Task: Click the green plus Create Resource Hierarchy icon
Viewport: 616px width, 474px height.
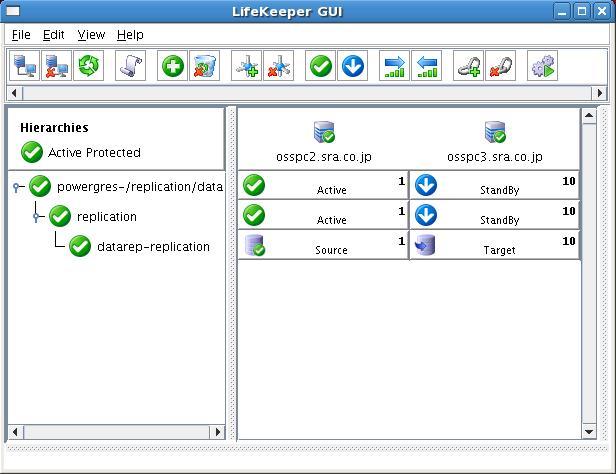Action: tap(172, 66)
